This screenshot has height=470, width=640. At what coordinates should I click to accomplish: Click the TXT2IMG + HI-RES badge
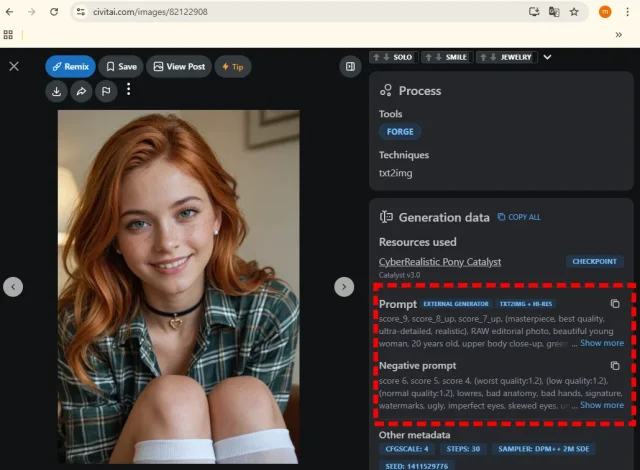[x=526, y=304]
